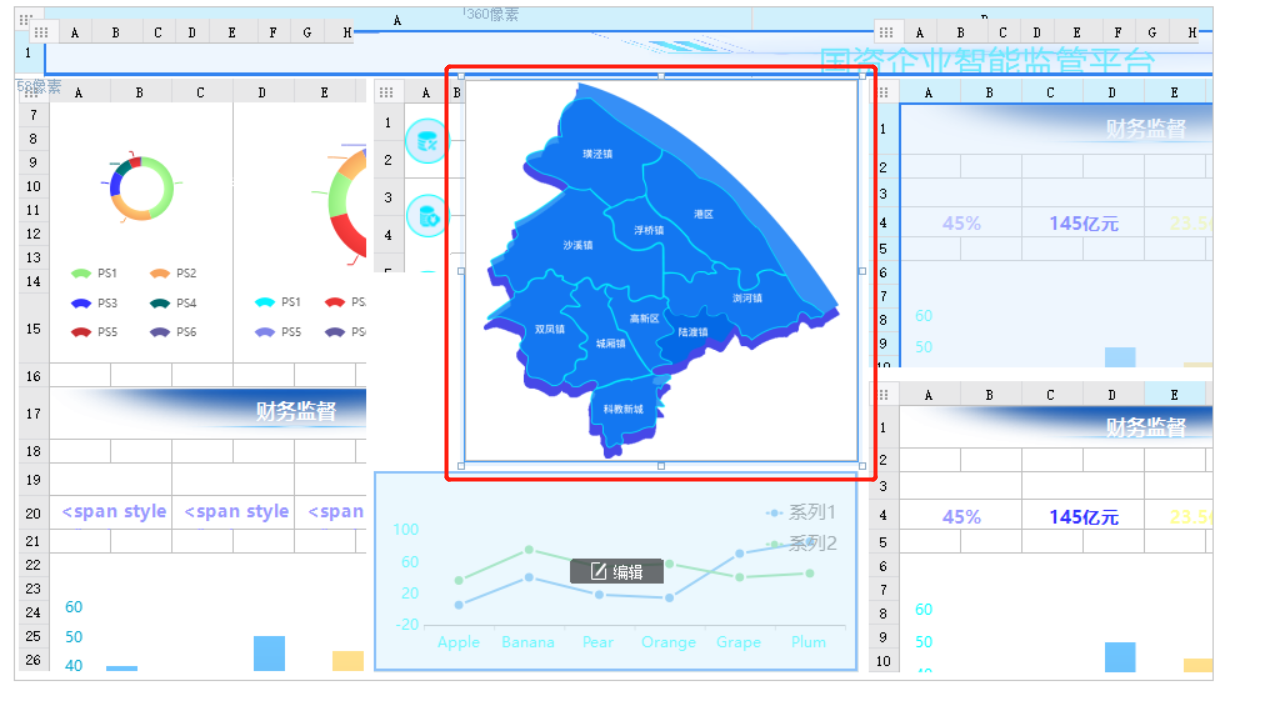Select 系列1 legend entry in line chart
Image resolution: width=1262 pixels, height=726 pixels.
pos(801,513)
